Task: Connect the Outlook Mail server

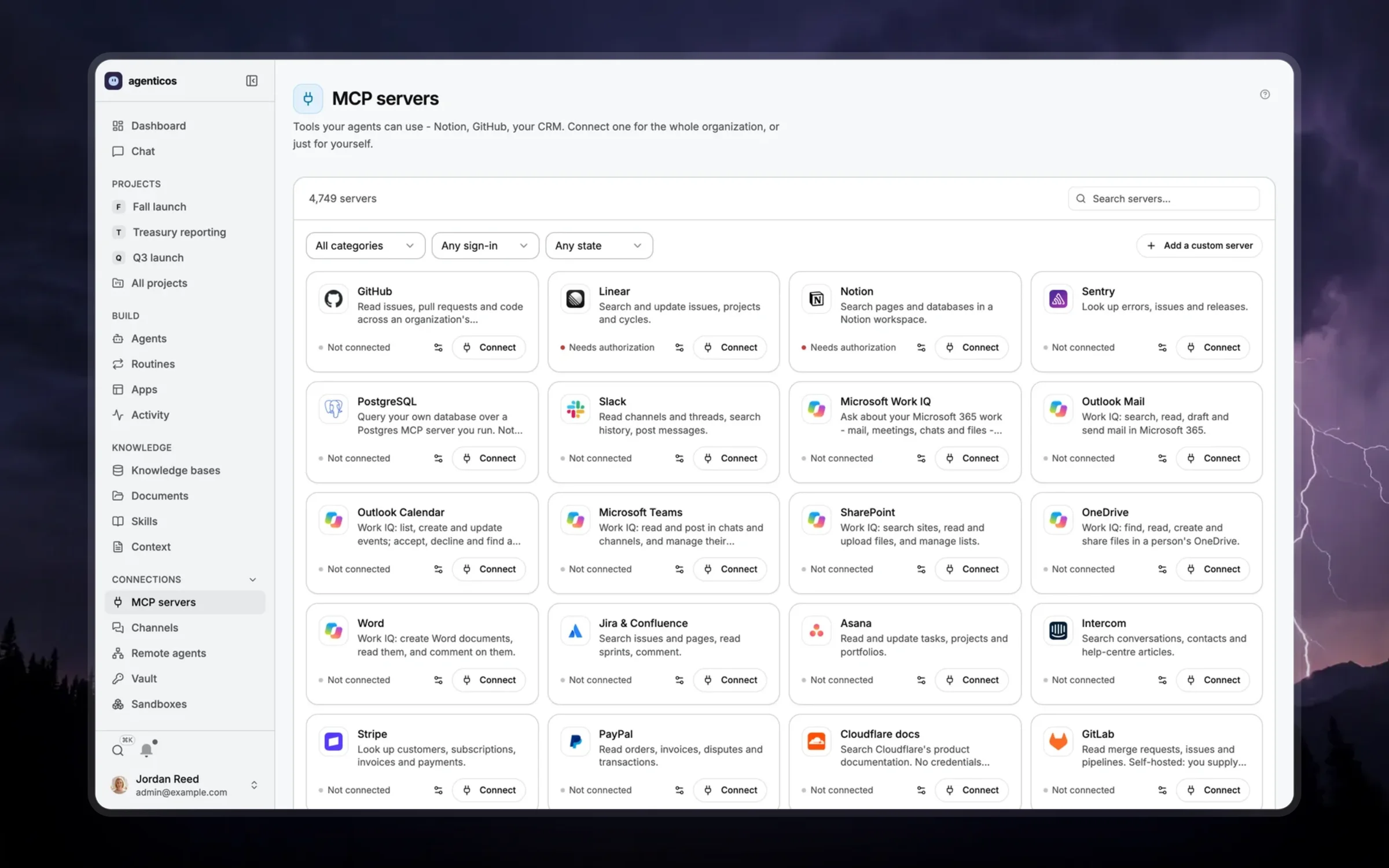Action: 1213,458
